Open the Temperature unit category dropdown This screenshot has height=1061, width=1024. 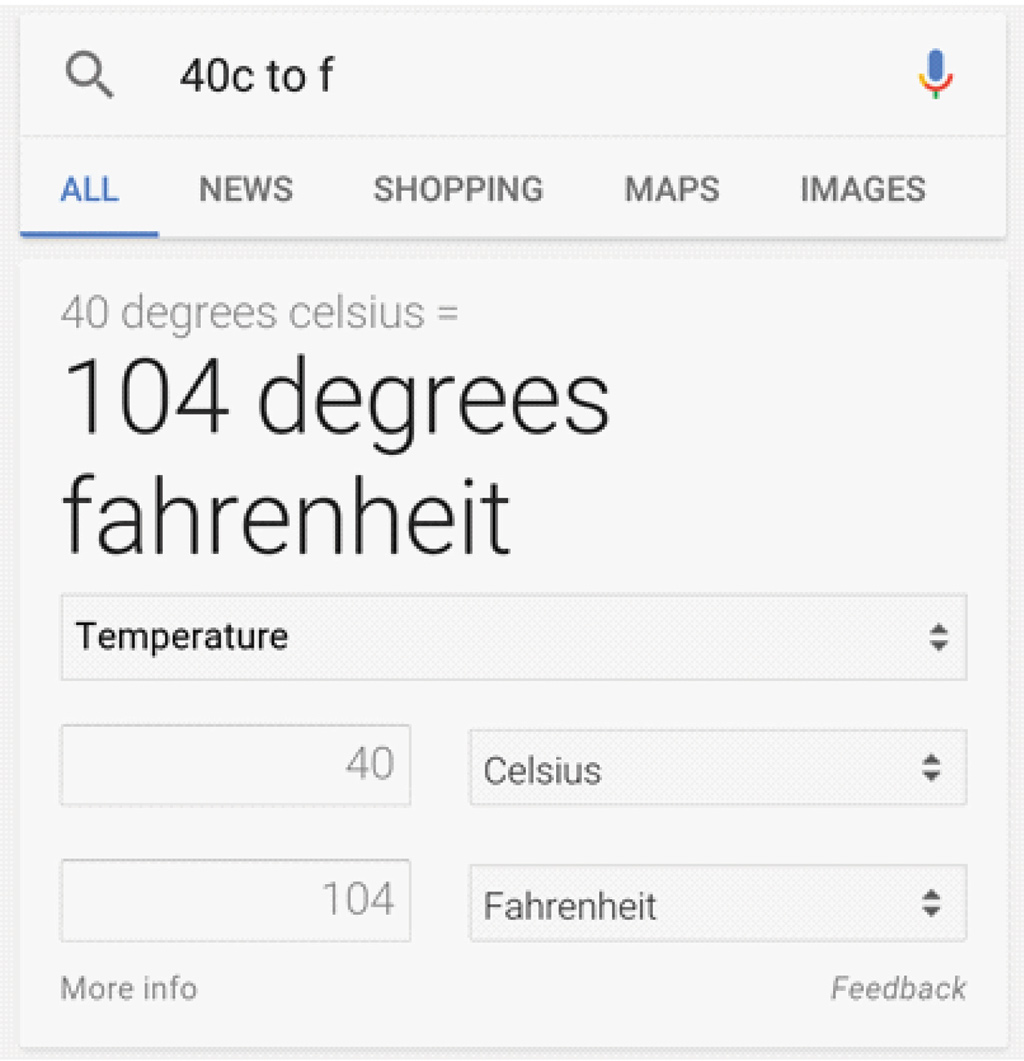[x=514, y=637]
